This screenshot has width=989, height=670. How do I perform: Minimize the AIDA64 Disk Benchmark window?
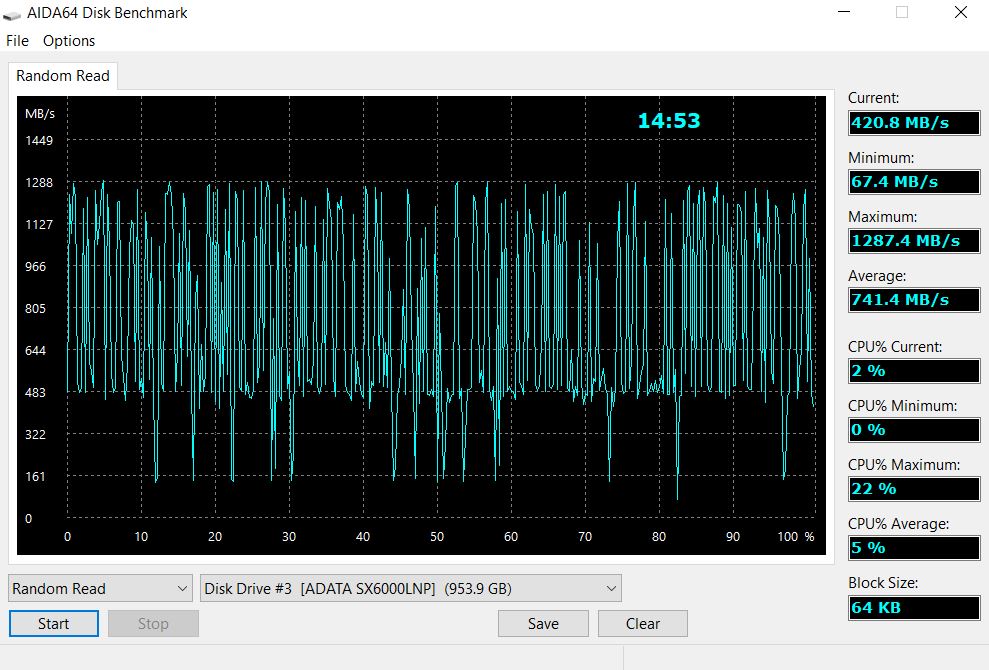843,13
